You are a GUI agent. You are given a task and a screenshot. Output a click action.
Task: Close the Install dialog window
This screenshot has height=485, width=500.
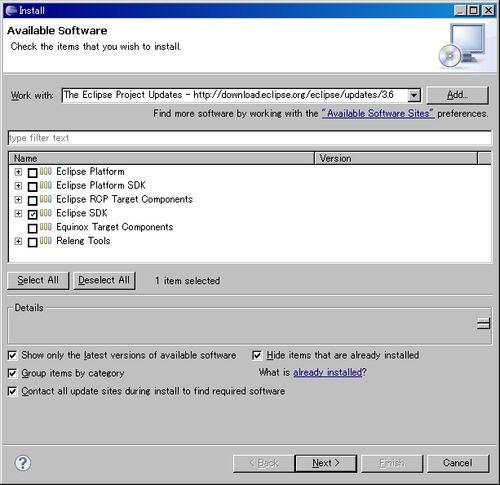(x=488, y=10)
